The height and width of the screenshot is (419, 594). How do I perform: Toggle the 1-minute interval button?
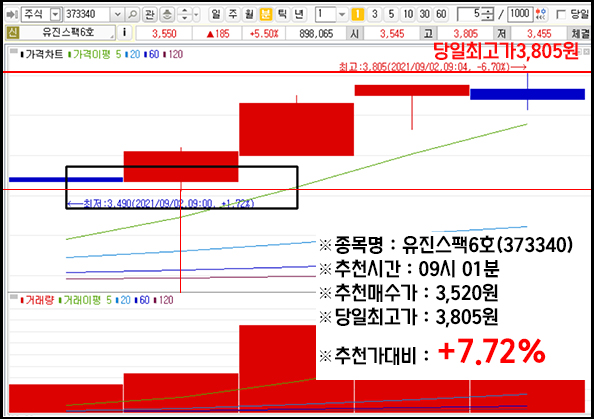[x=357, y=14]
